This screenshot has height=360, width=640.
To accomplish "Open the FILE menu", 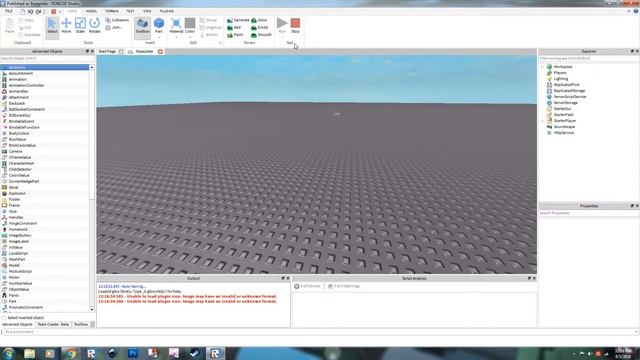I will click(x=9, y=11).
